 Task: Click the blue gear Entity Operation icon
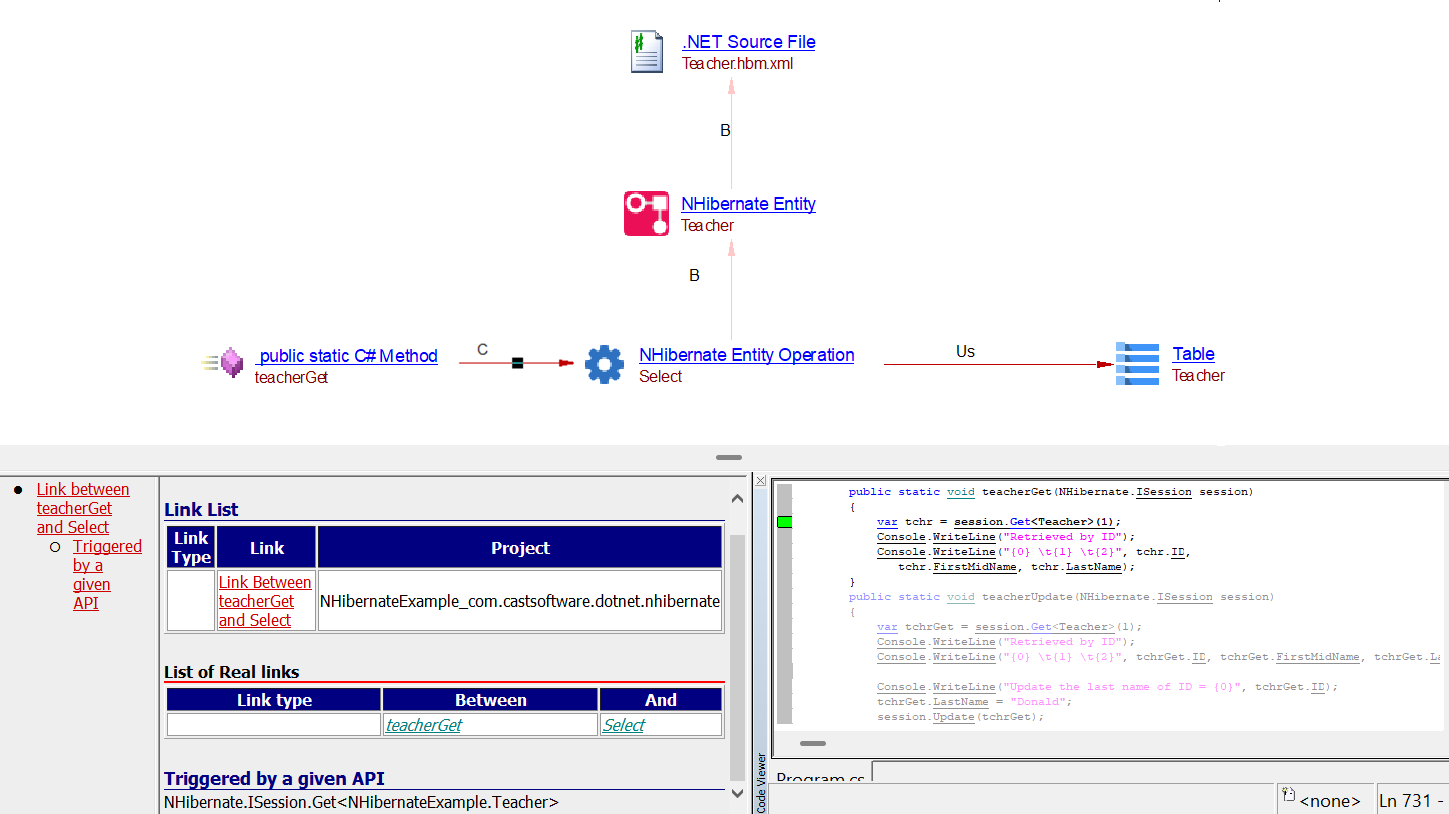(604, 365)
